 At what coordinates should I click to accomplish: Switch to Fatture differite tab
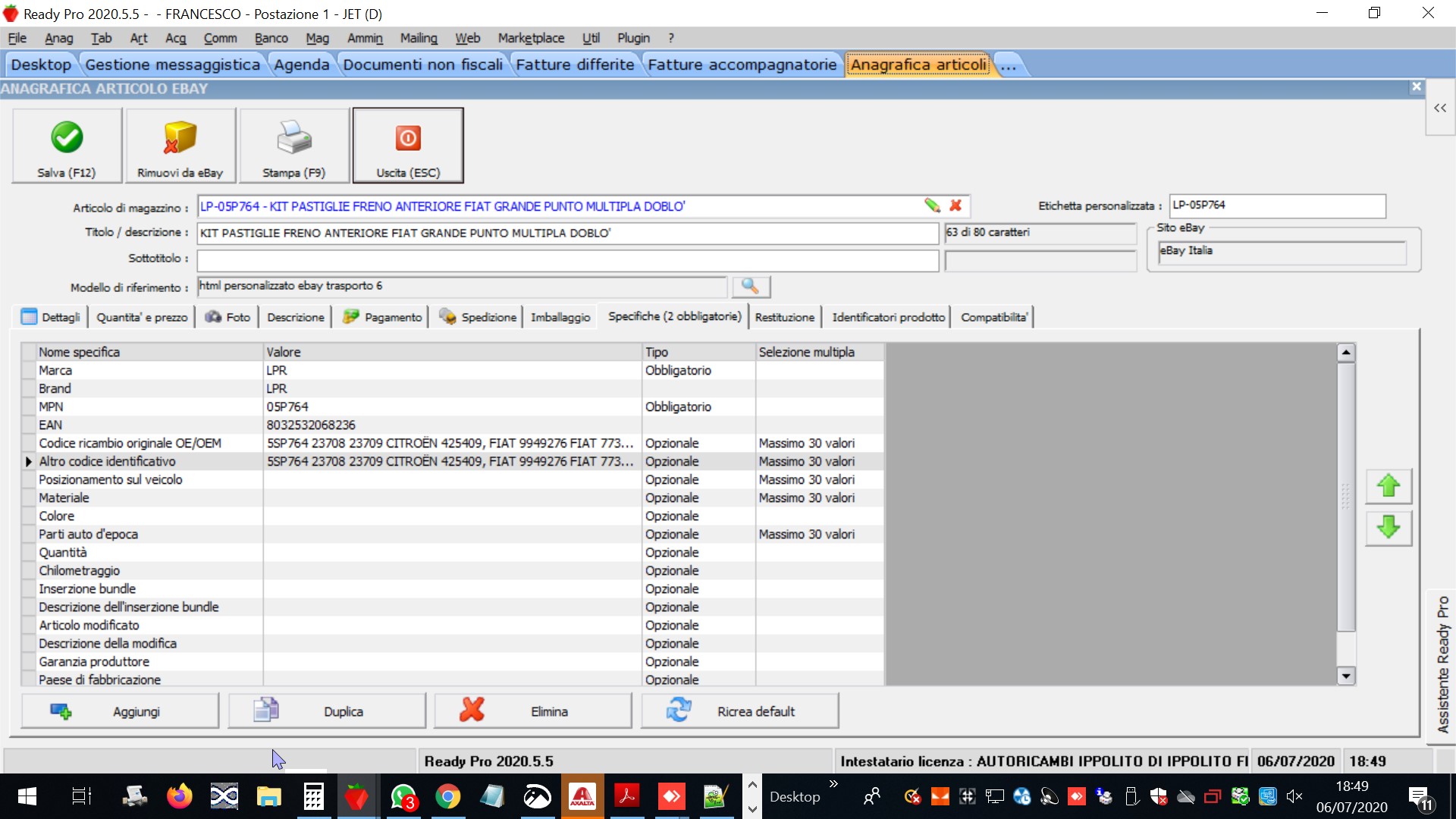[575, 64]
